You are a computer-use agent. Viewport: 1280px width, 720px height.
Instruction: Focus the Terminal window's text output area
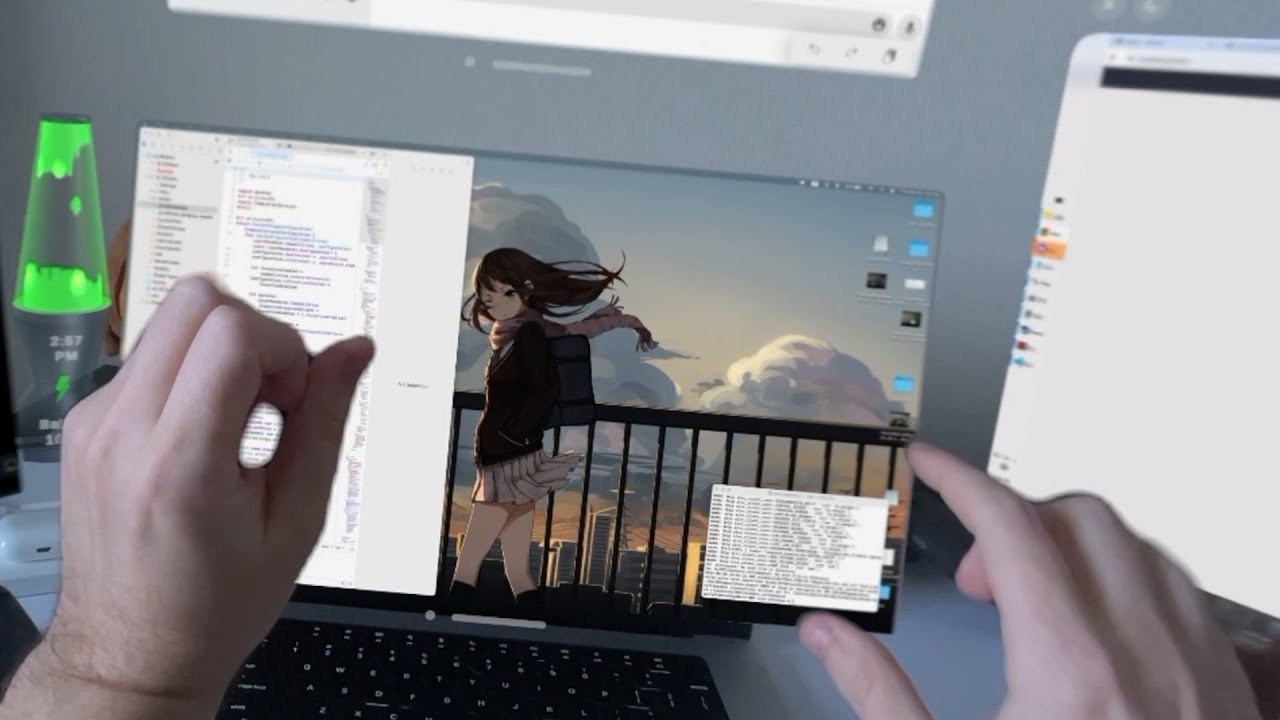pyautogui.click(x=790, y=548)
